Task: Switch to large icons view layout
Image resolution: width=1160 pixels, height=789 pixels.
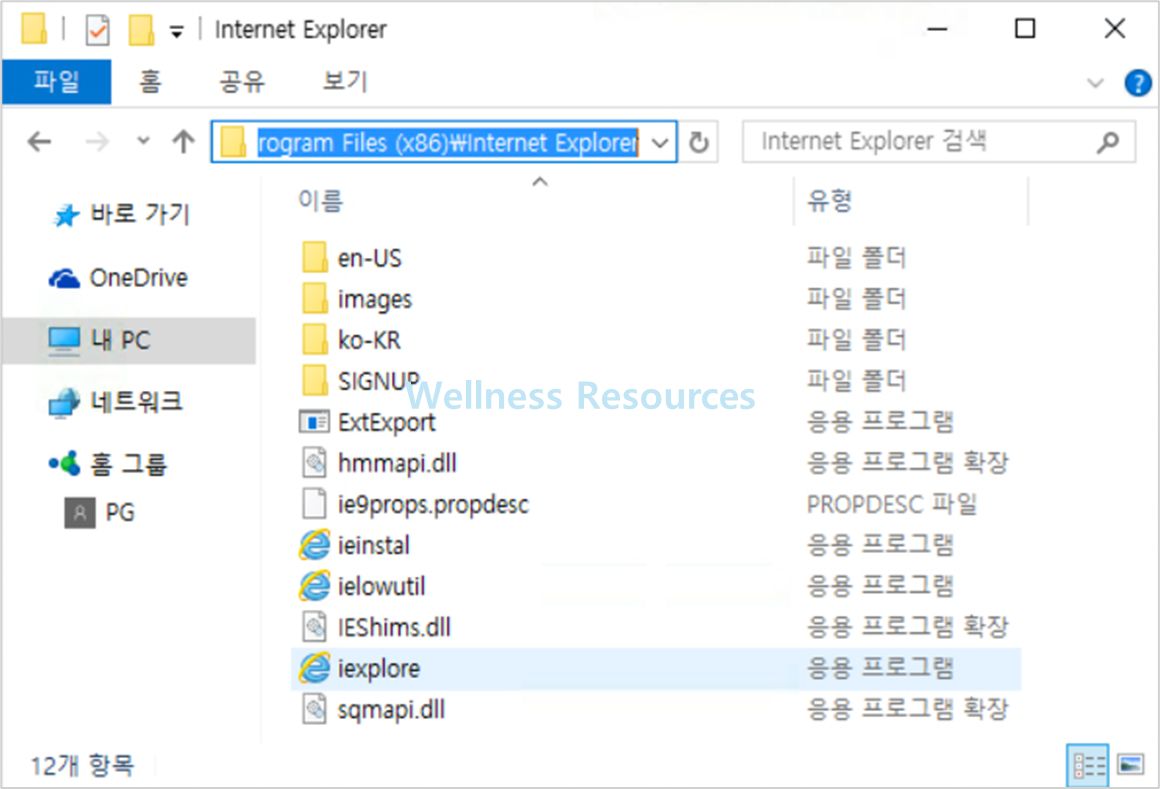Action: [1131, 764]
